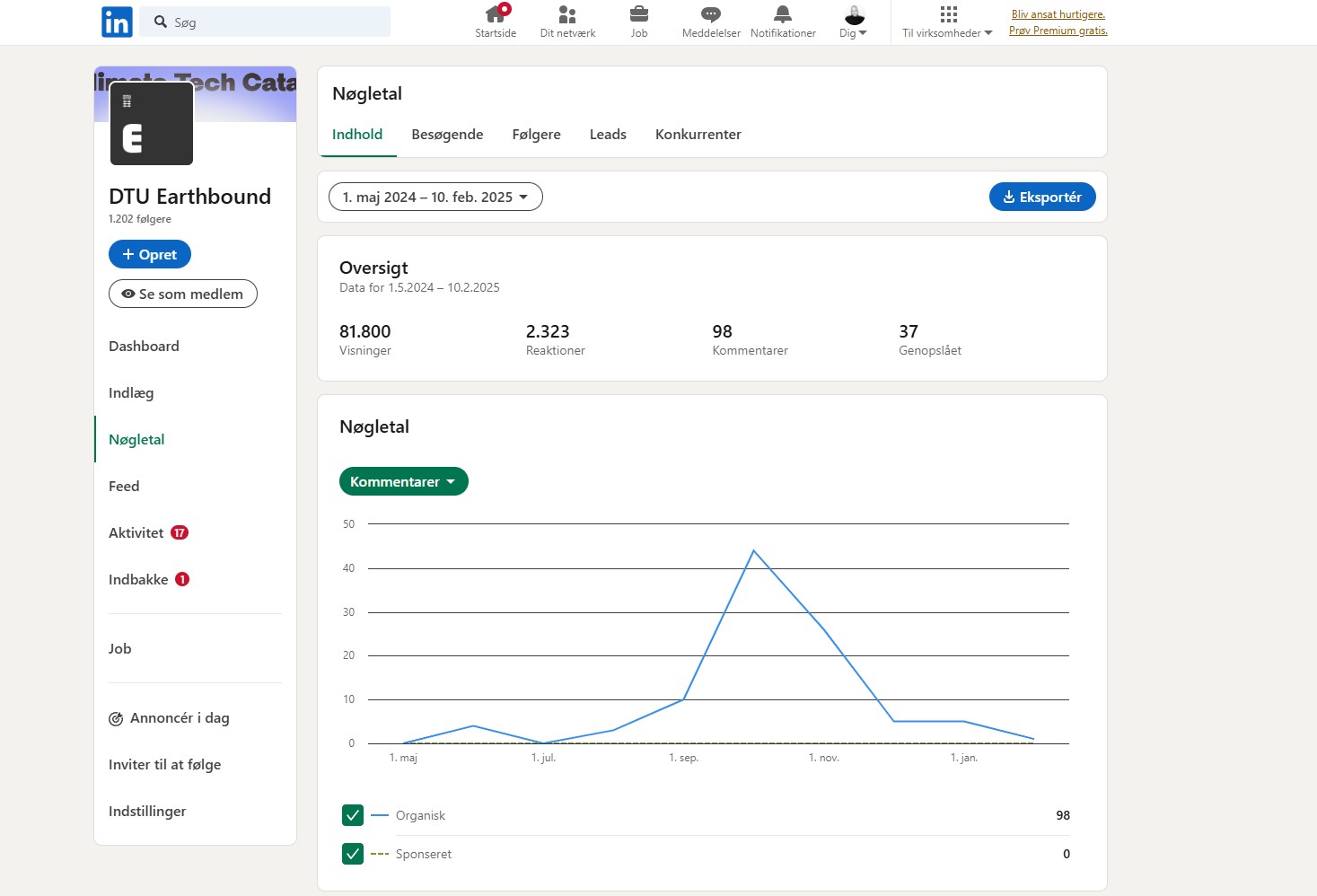Open the Til virksomheder grid menu
The image size is (1317, 896).
948,22
